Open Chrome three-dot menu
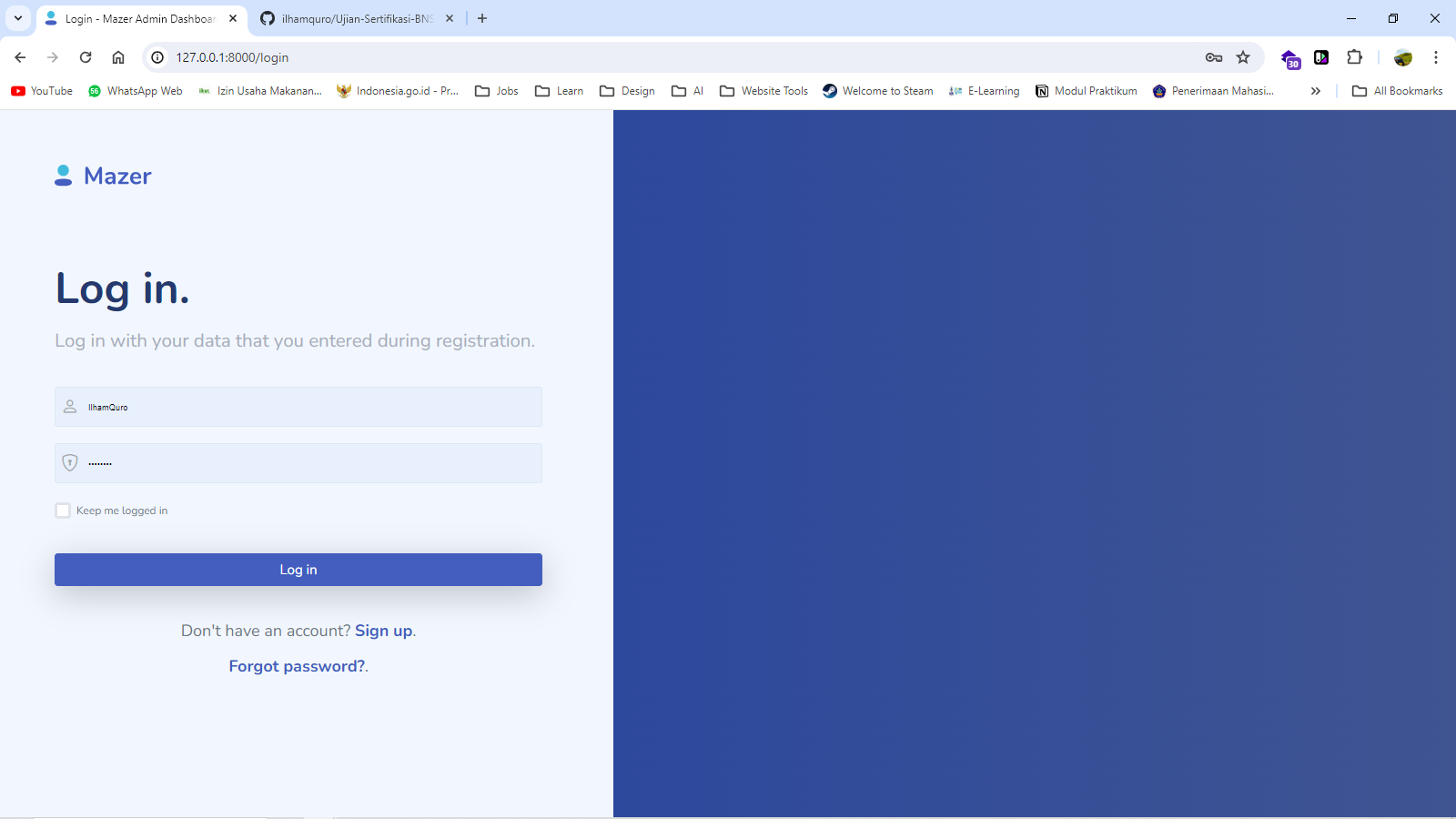Viewport: 1456px width, 819px height. (x=1436, y=57)
